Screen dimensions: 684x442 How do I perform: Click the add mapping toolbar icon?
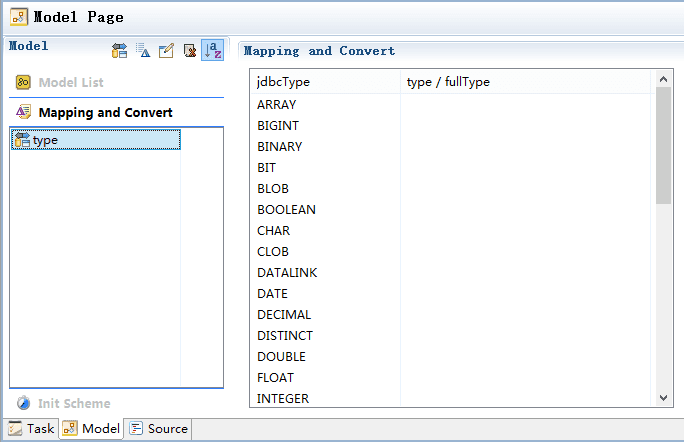pyautogui.click(x=120, y=51)
